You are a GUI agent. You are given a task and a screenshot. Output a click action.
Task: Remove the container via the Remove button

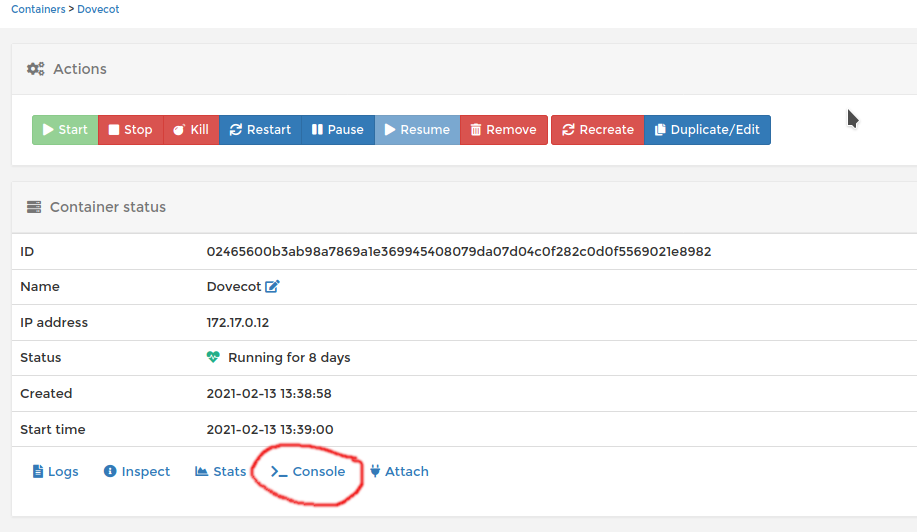coord(504,130)
